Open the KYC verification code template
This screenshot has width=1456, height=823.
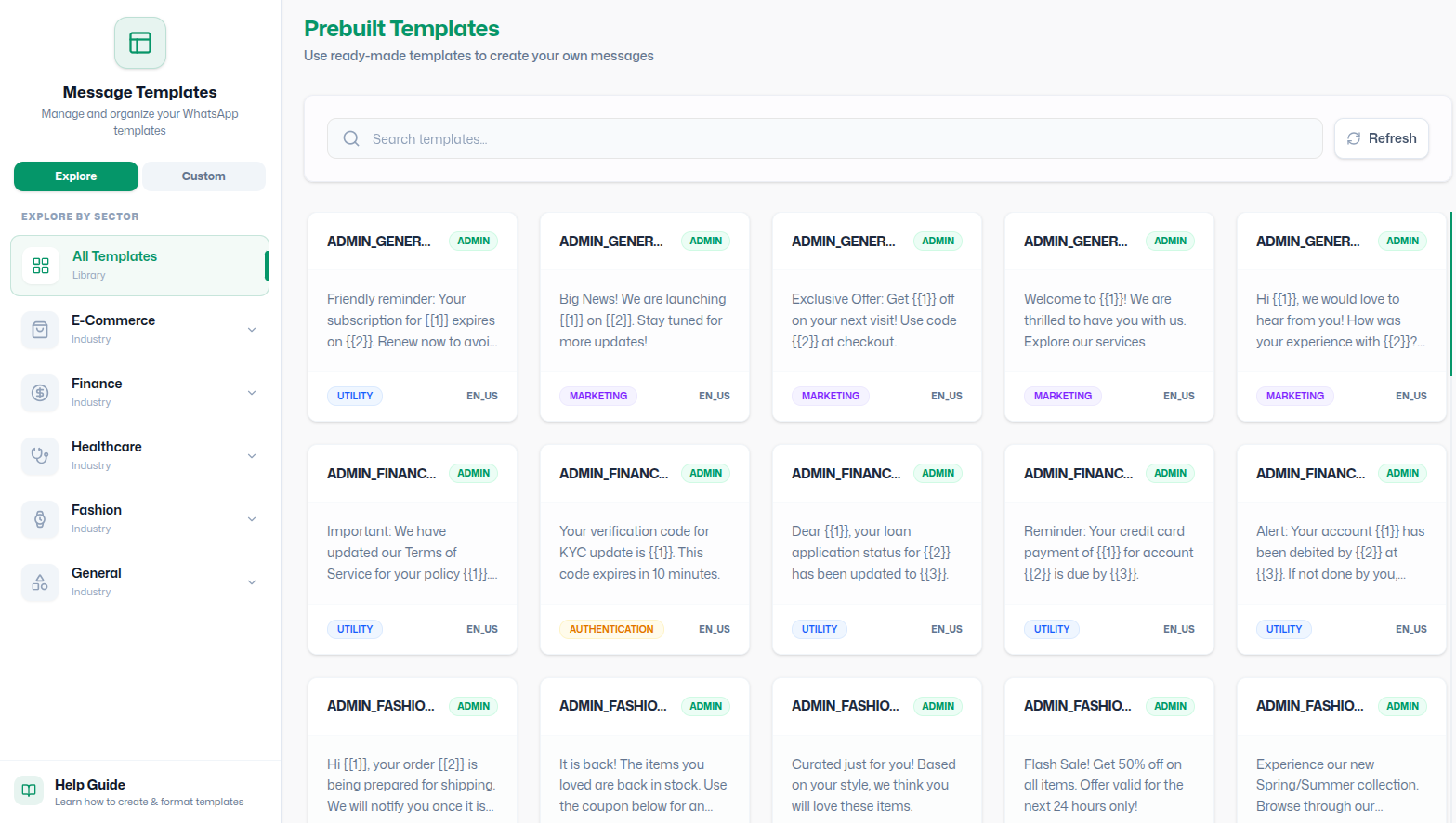point(645,550)
